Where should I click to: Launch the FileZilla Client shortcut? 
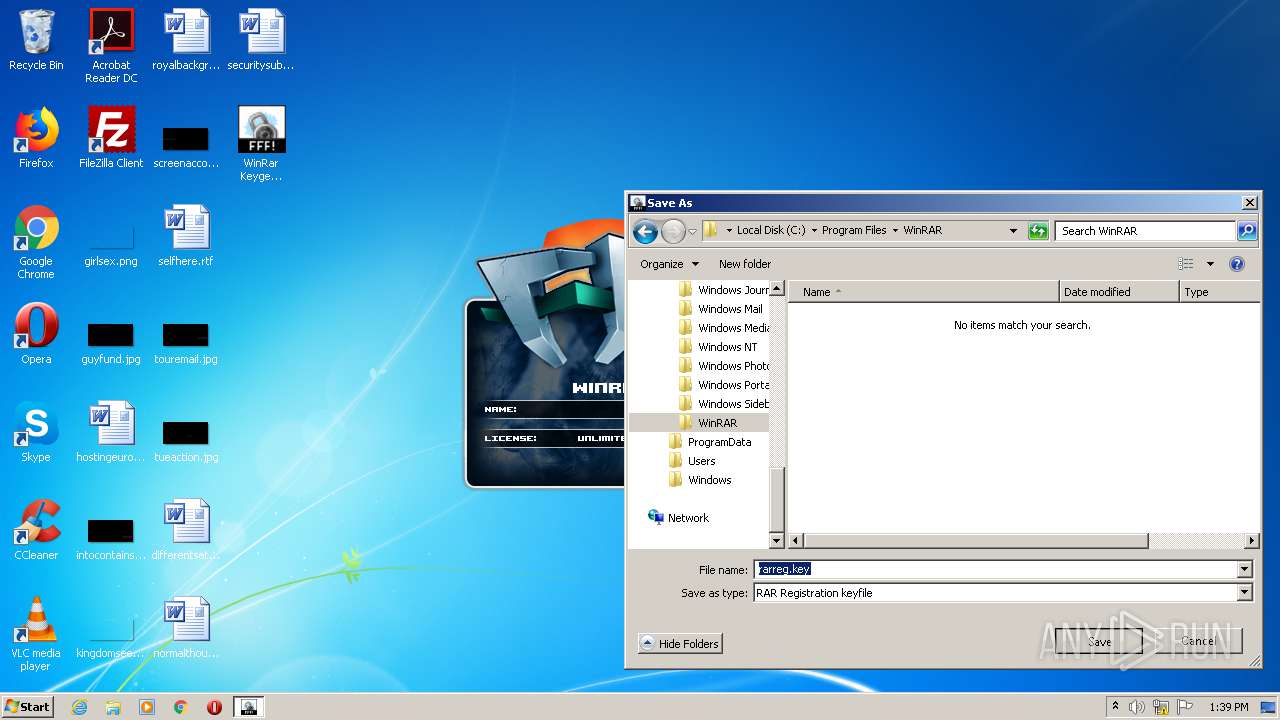(111, 139)
